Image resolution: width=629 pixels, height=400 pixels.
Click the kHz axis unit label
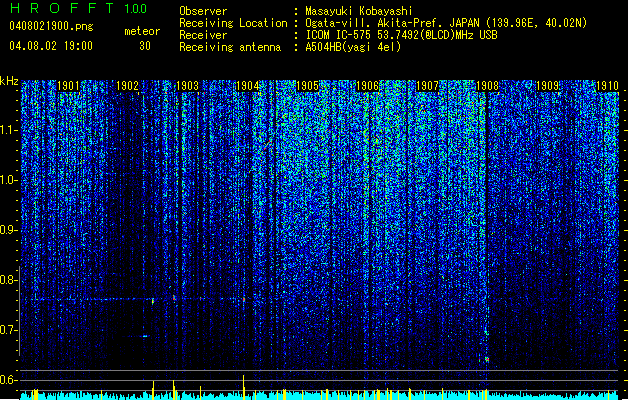(x=9, y=81)
